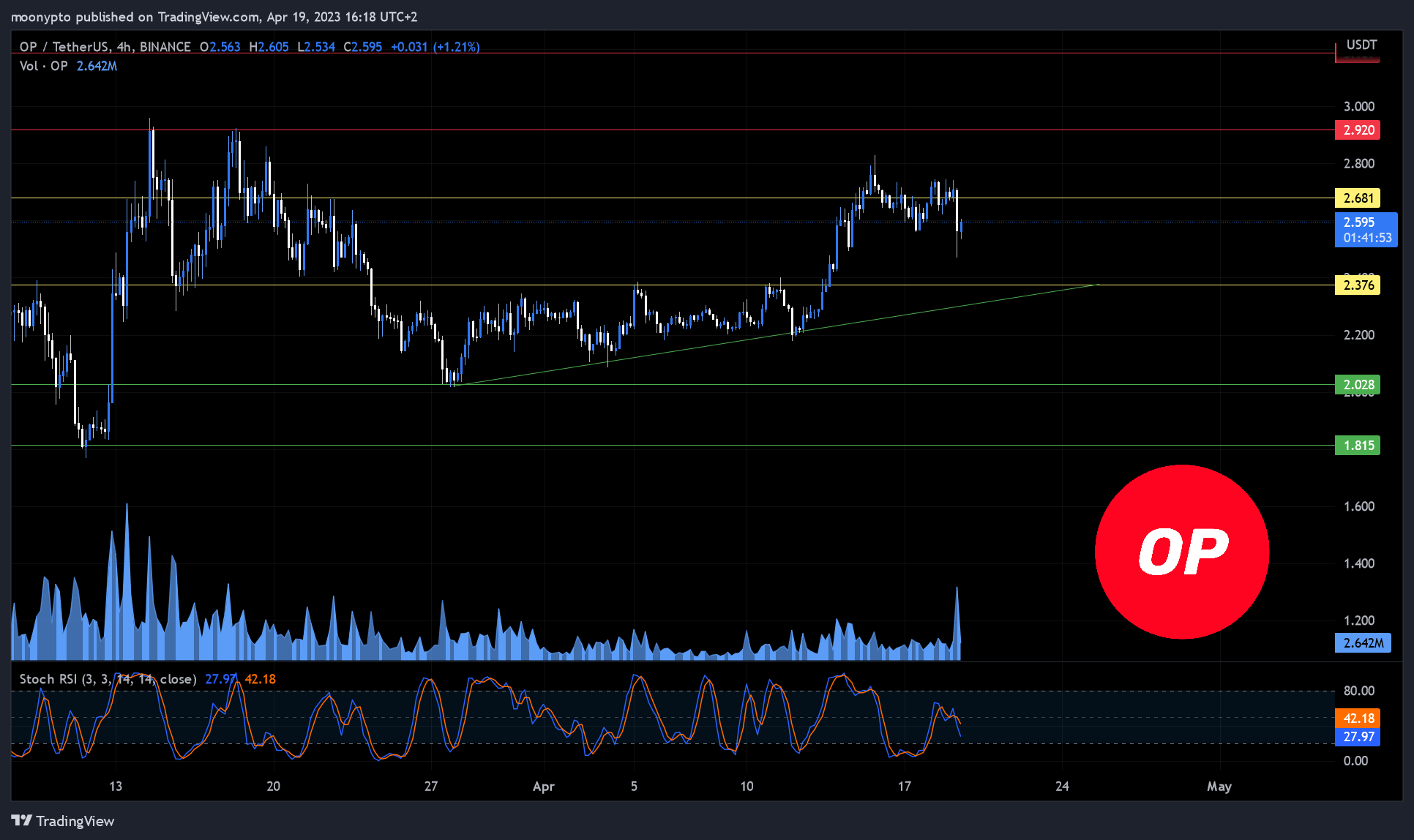The image size is (1414, 840).
Task: Click the date label 17 on time axis
Action: pyautogui.click(x=905, y=787)
